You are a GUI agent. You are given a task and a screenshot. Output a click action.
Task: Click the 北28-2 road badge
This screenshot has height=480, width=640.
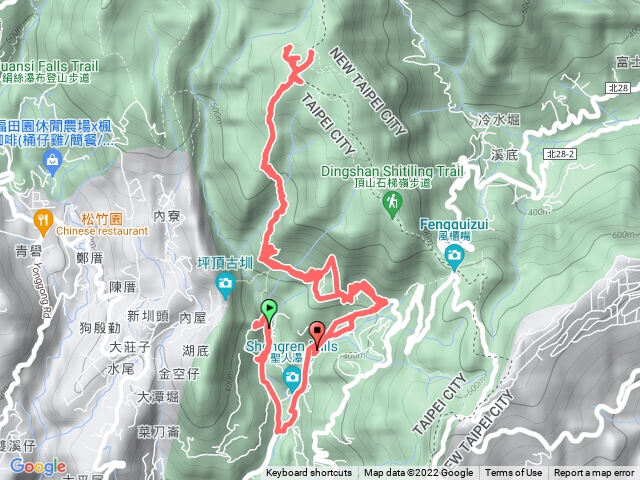[x=560, y=154]
